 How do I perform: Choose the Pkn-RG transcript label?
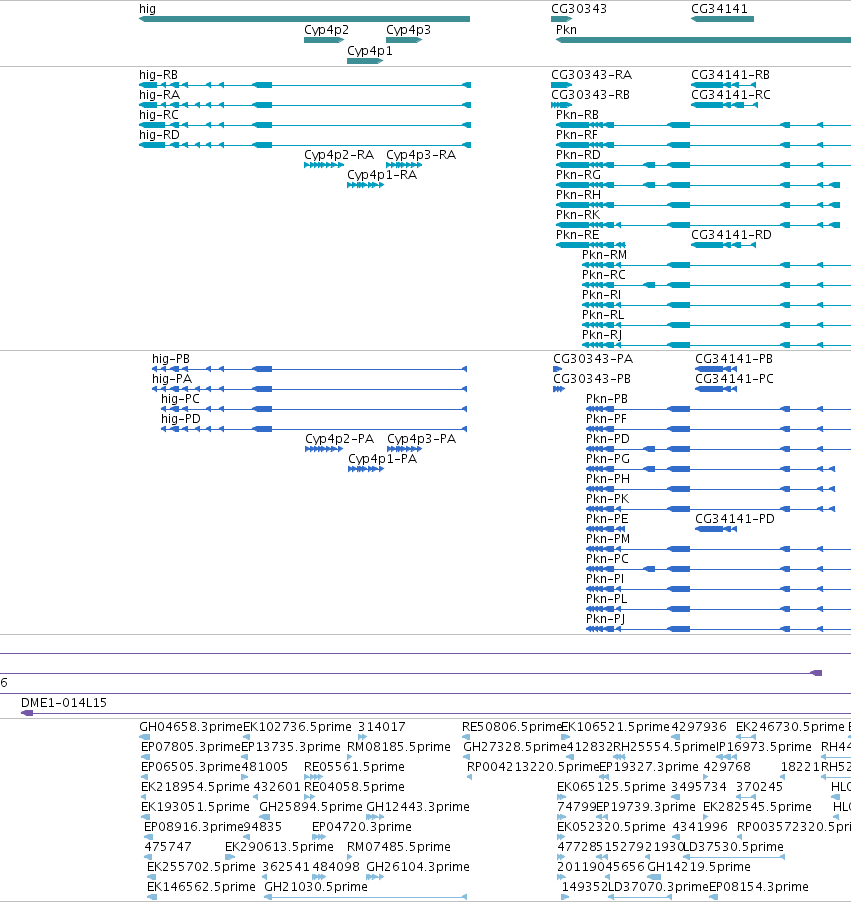point(578,175)
